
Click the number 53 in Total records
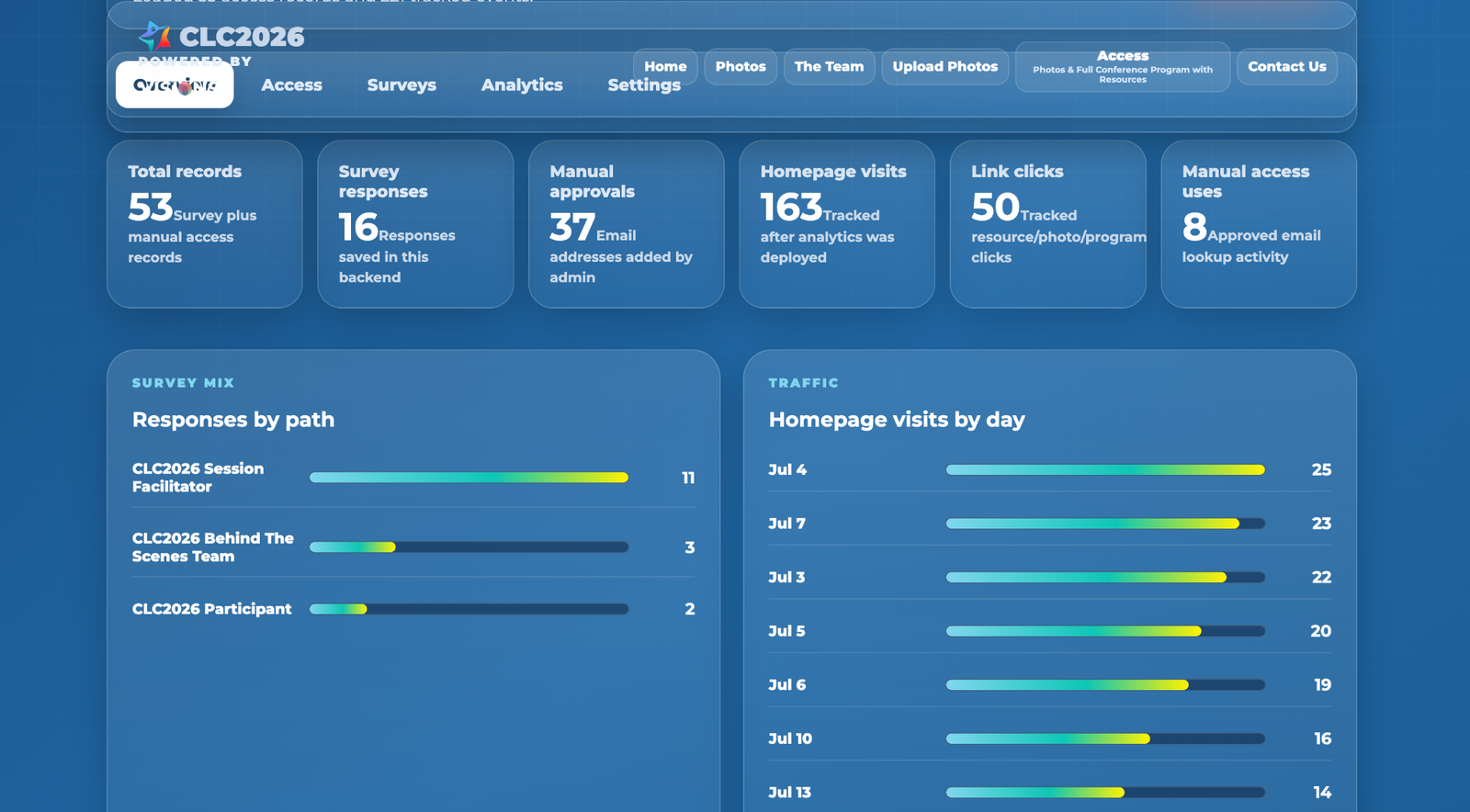click(151, 208)
